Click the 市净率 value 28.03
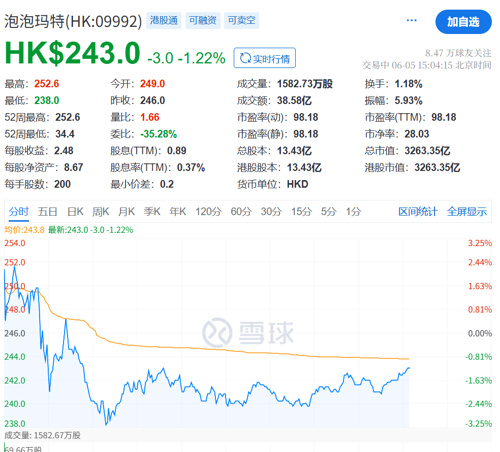 [417, 134]
